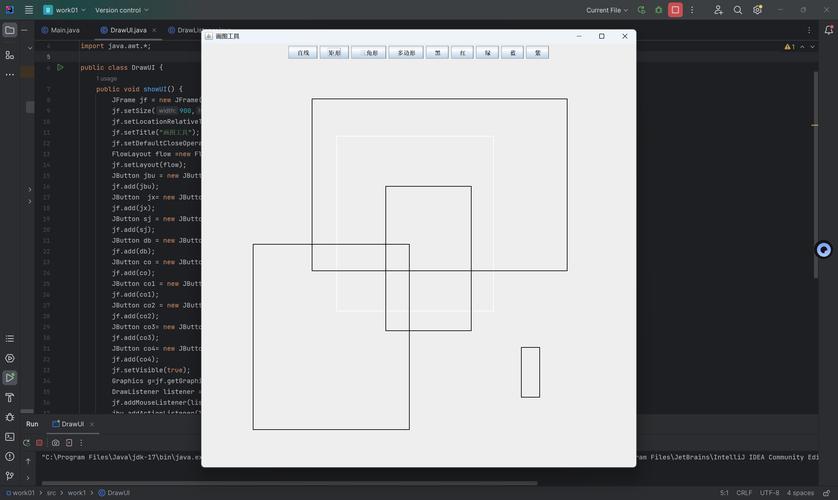Click the src breadcrumb in status bar
Viewport: 838px width, 500px height.
click(x=51, y=493)
